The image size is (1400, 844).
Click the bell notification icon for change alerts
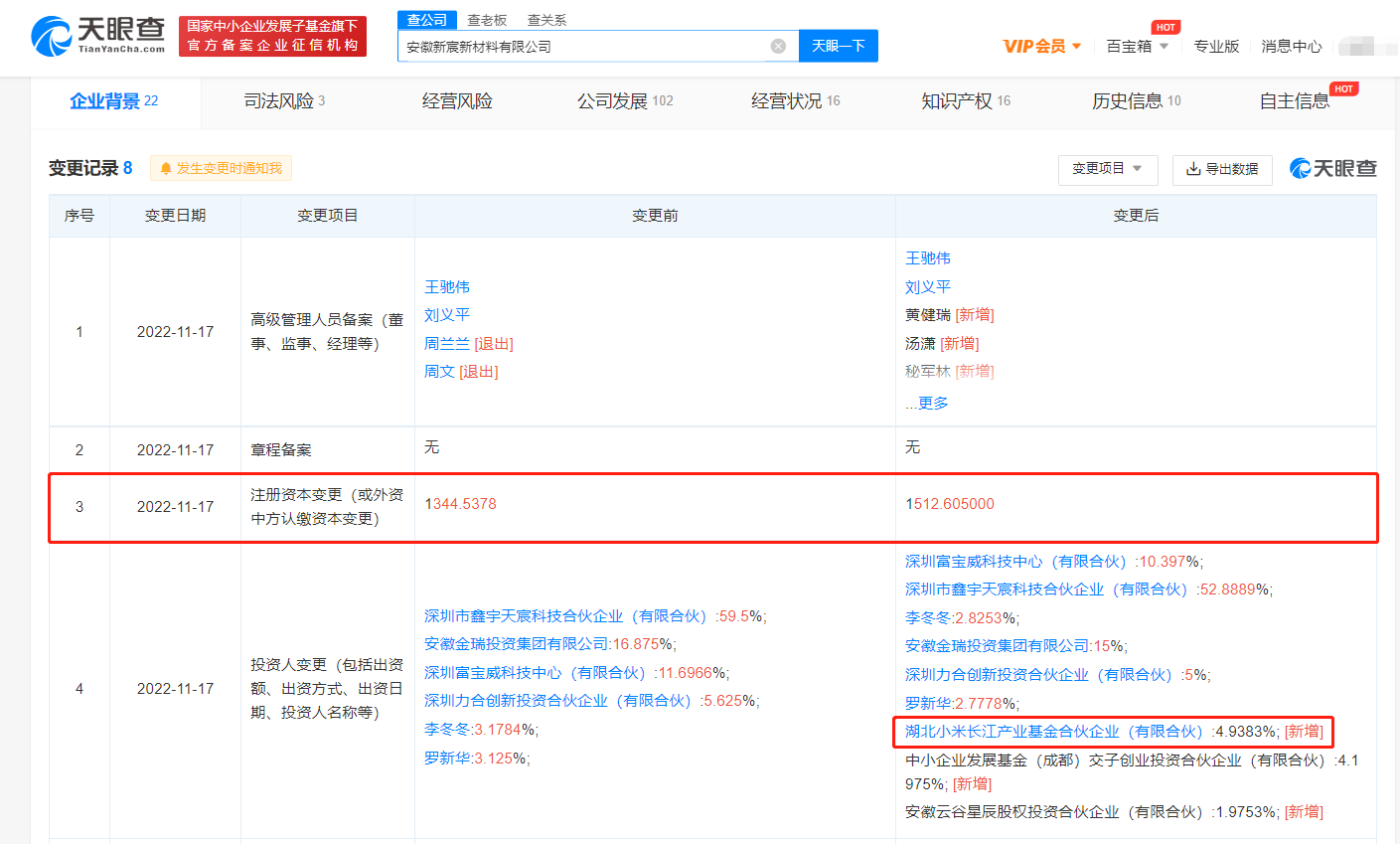pos(166,169)
